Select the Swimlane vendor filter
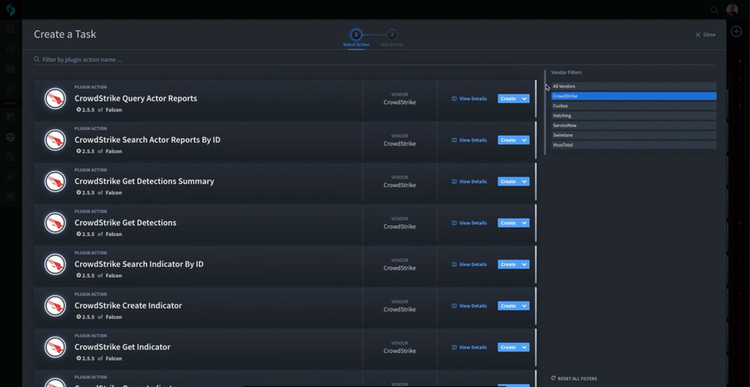The height and width of the screenshot is (387, 750). point(634,135)
